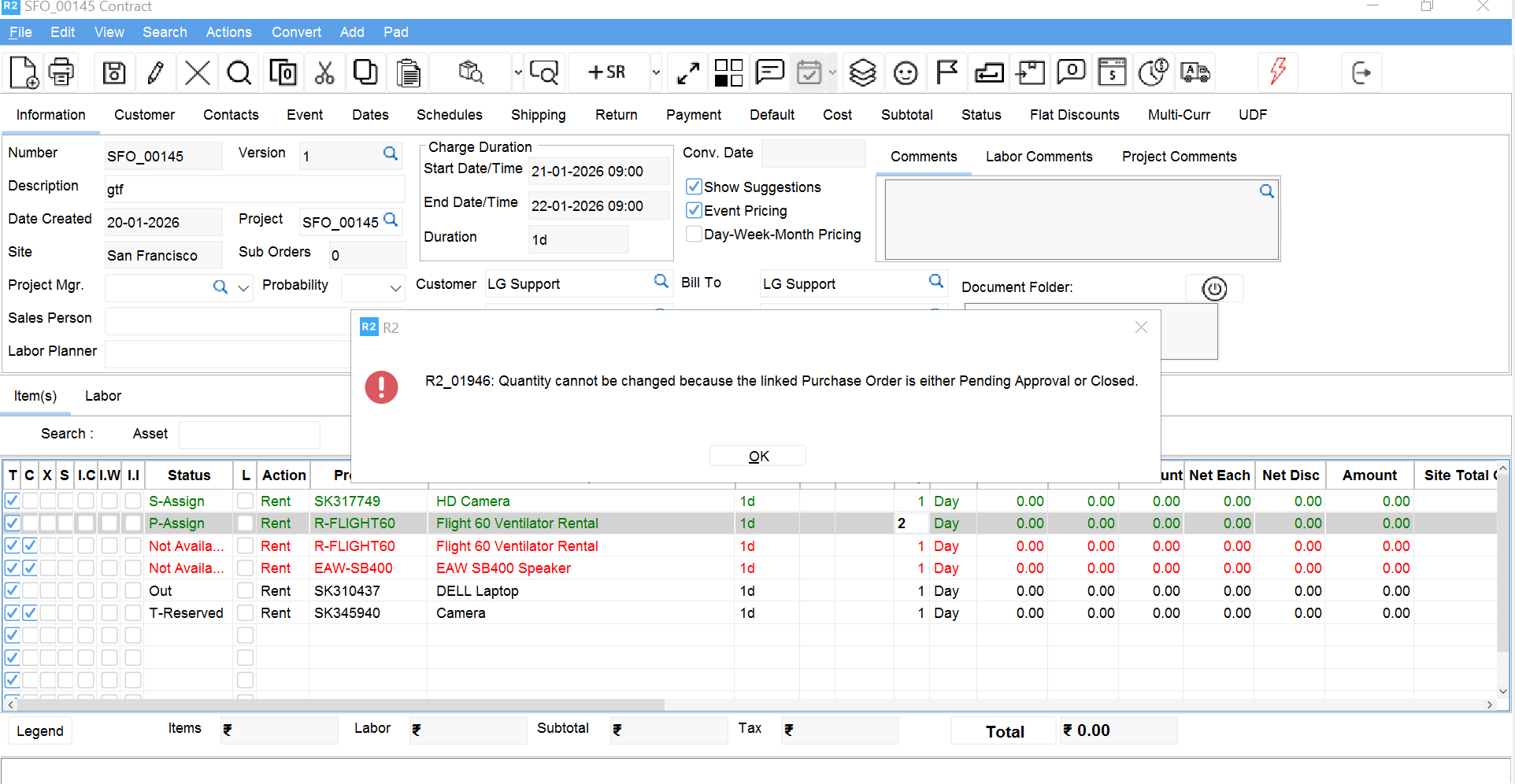Uncheck the Show Suggestions checkbox
Viewport: 1515px width, 784px height.
694,187
